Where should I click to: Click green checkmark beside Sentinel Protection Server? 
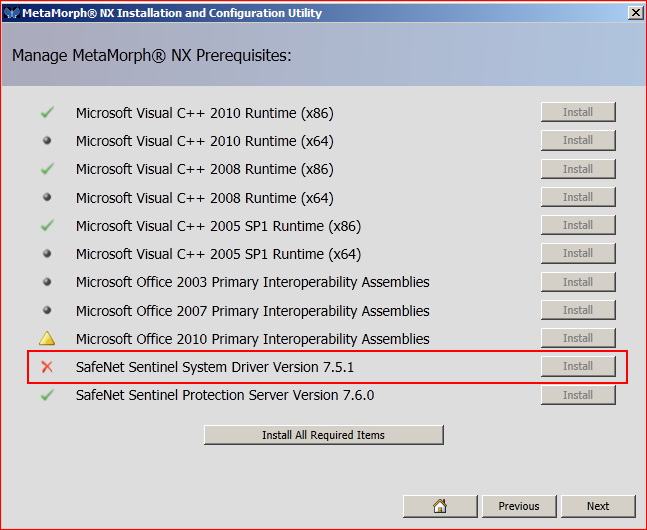click(46, 396)
